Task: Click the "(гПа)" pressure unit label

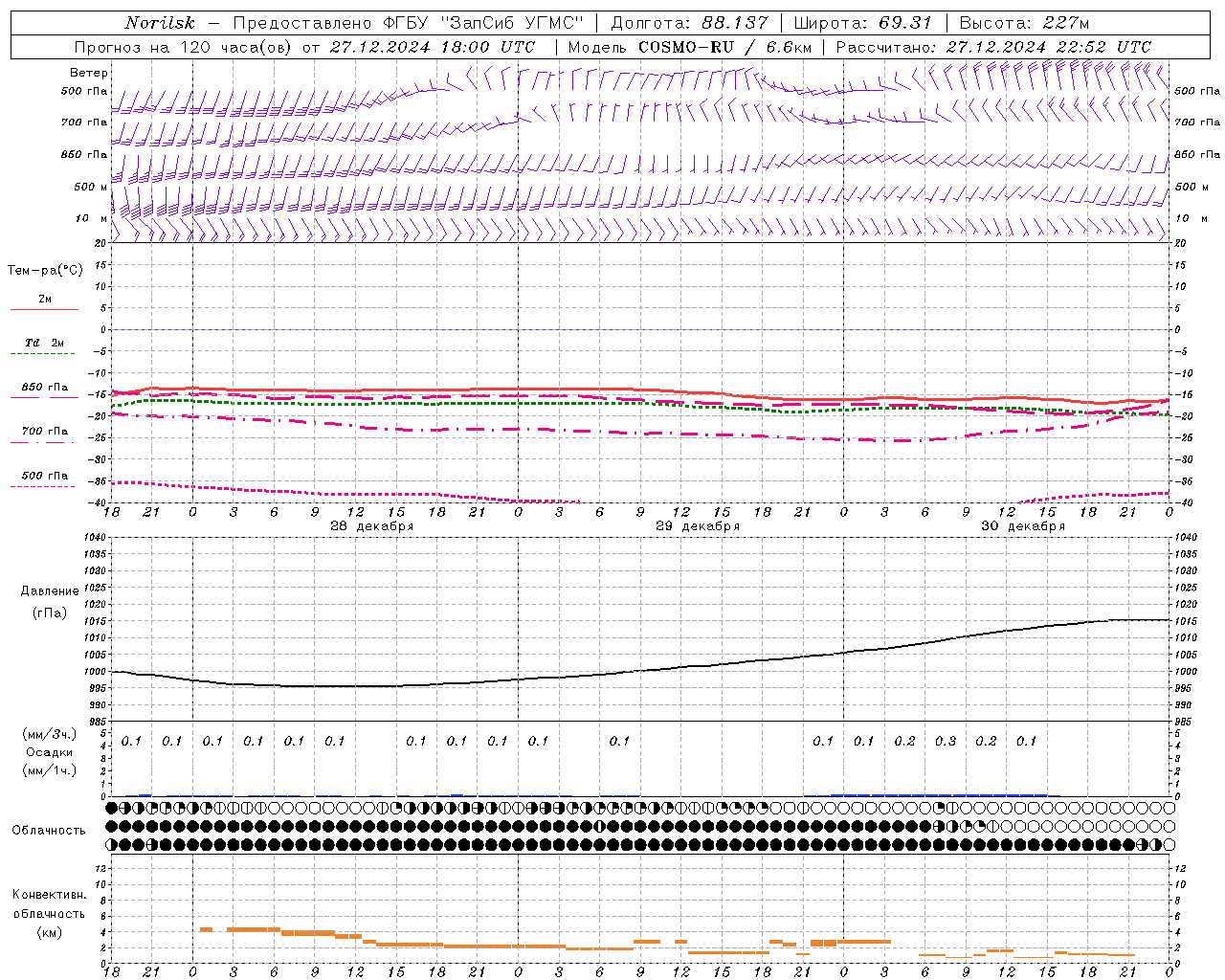Action: tap(50, 612)
